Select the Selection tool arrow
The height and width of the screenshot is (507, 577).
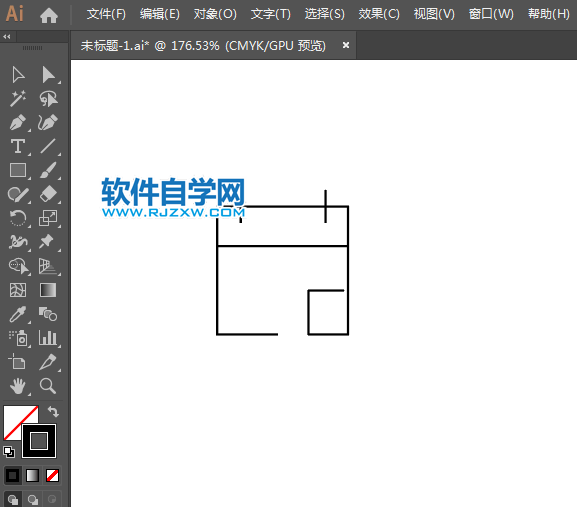[x=18, y=75]
